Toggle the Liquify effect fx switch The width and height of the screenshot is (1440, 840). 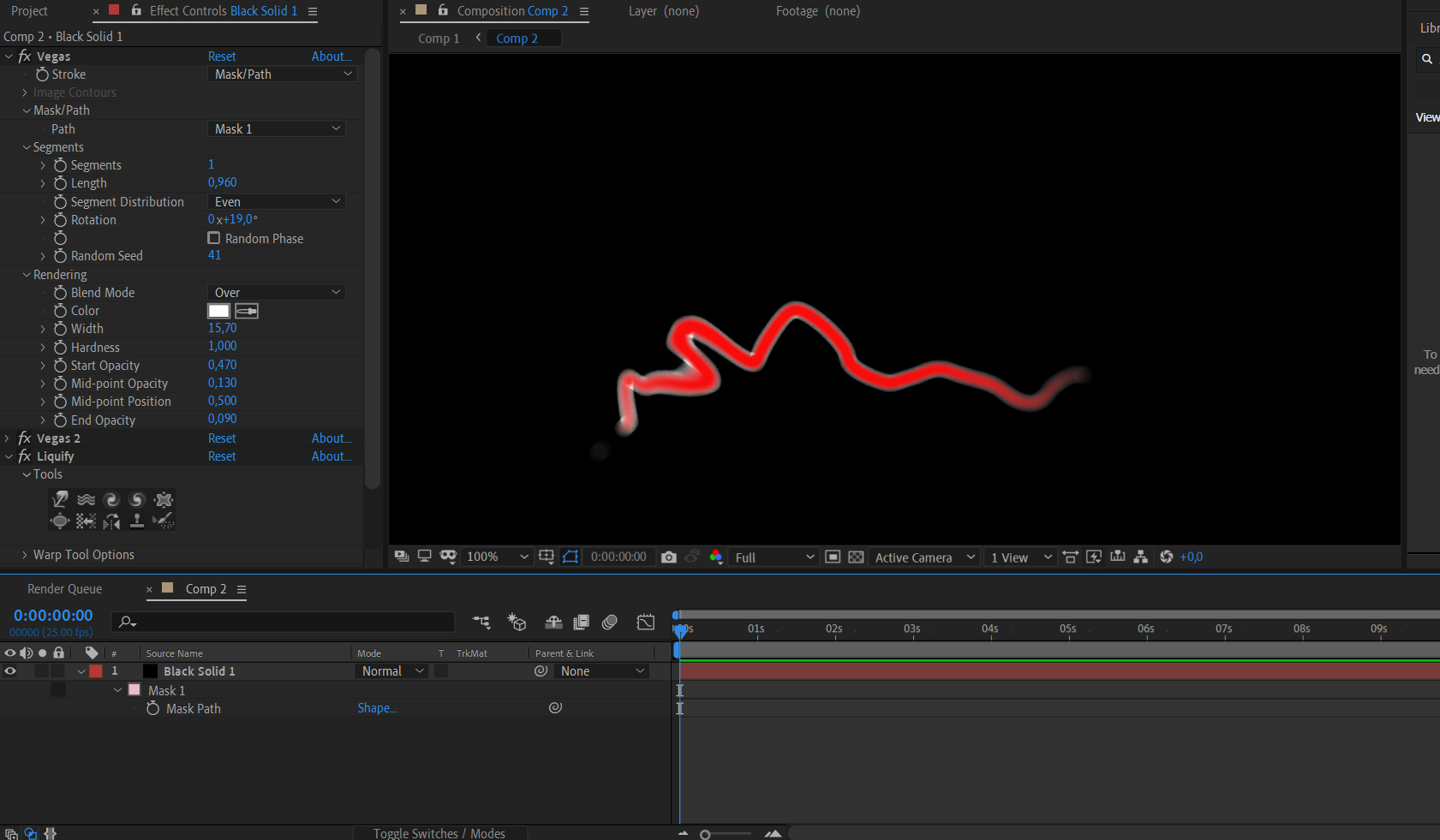[25, 456]
